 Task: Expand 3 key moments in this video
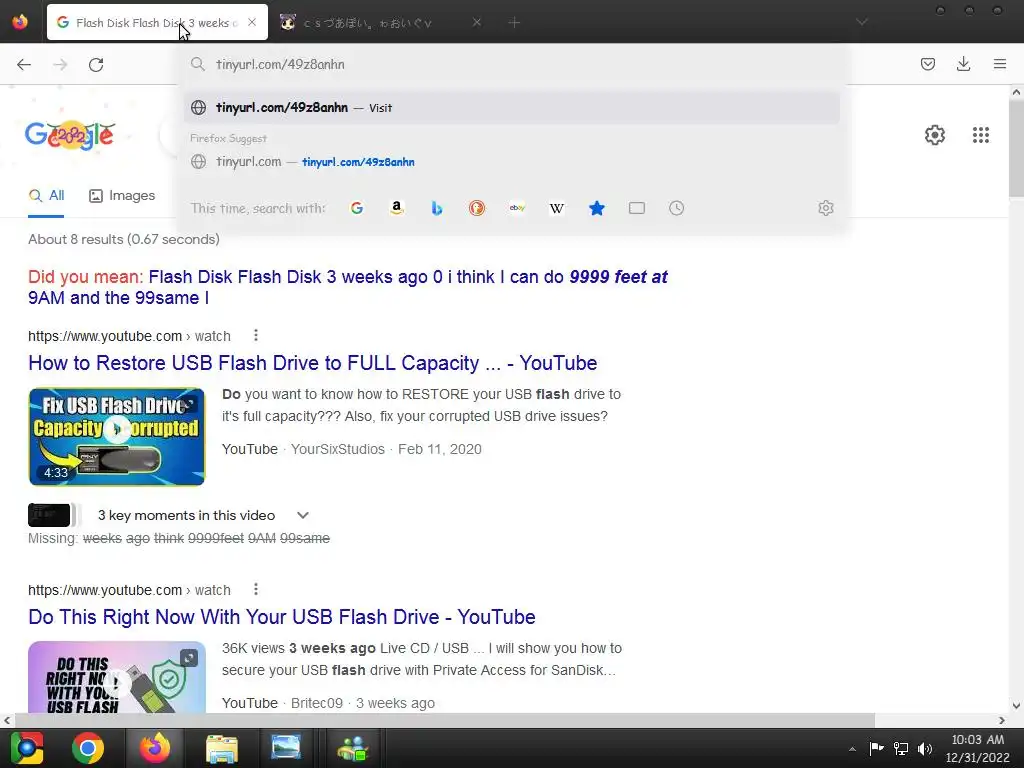point(302,515)
